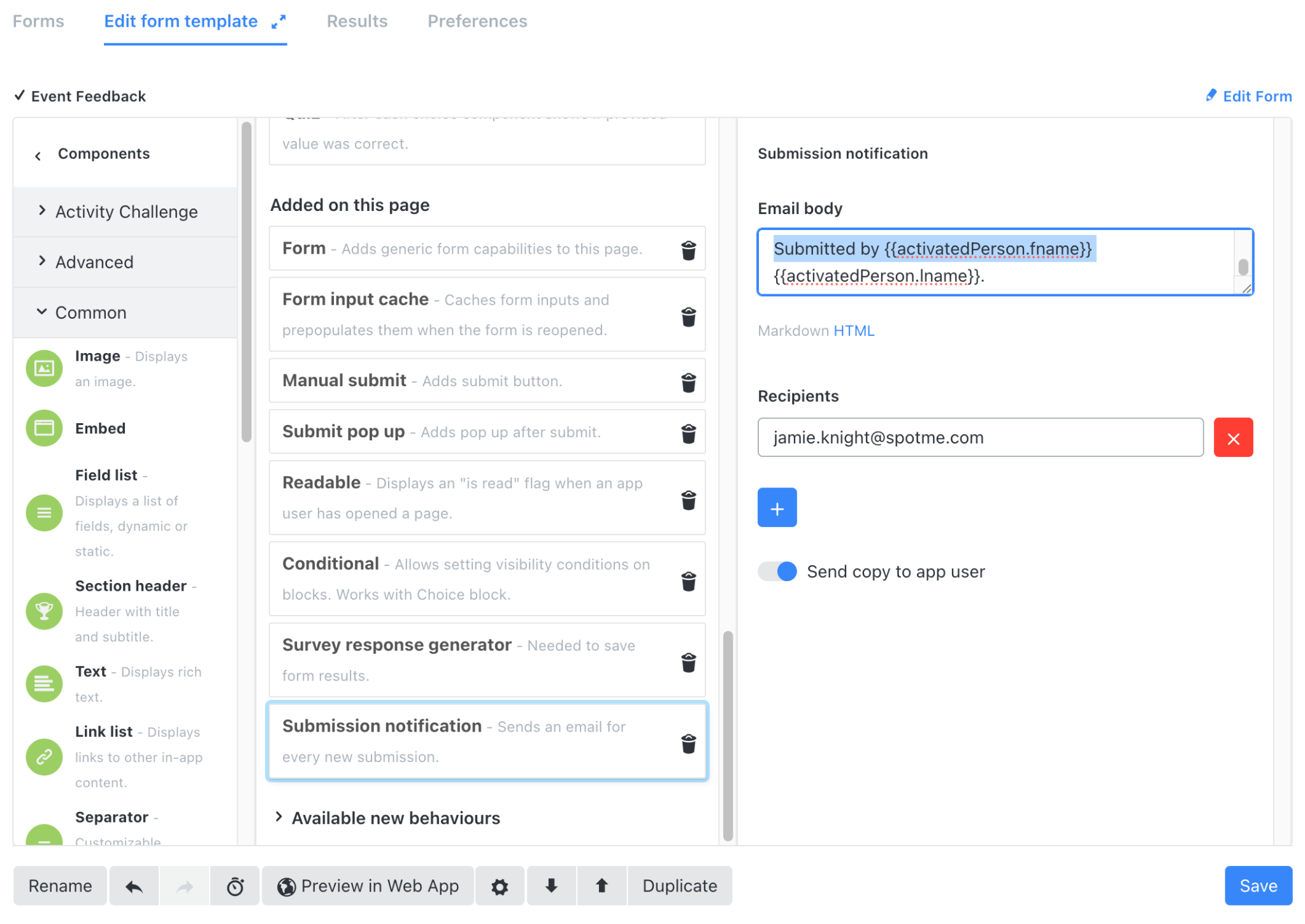Click the download arrow button
Screen dimensions: 1305x924
[x=551, y=885]
